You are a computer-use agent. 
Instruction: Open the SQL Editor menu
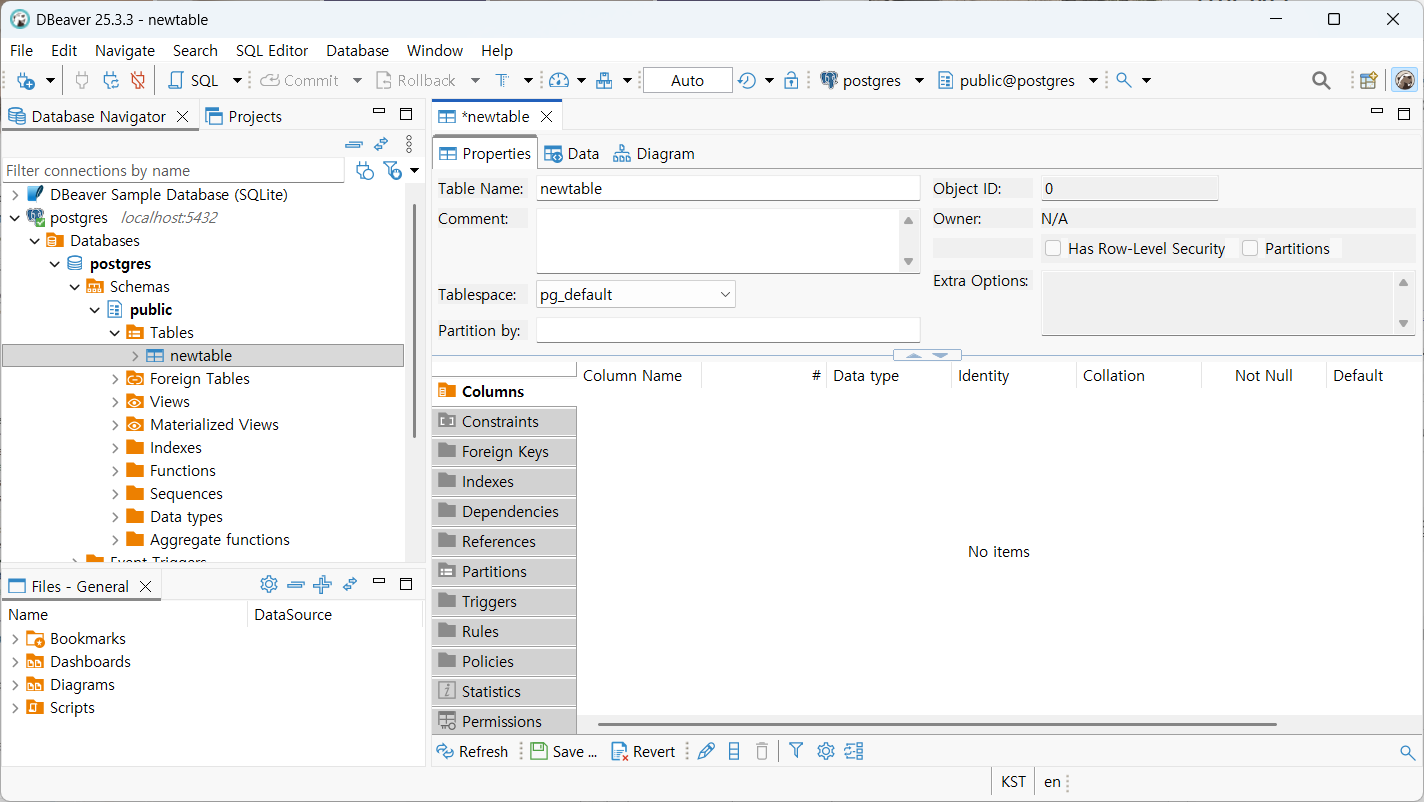[x=272, y=50]
